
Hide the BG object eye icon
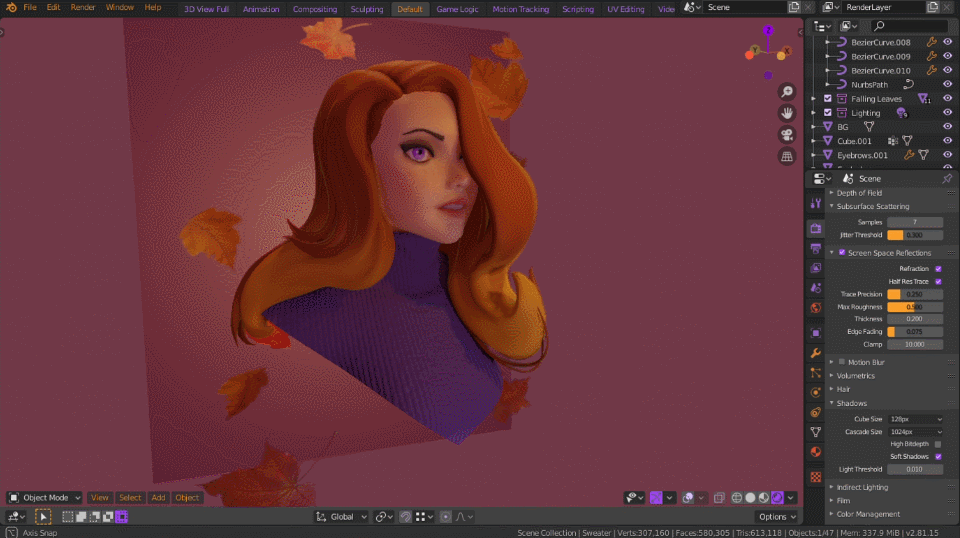click(x=947, y=127)
